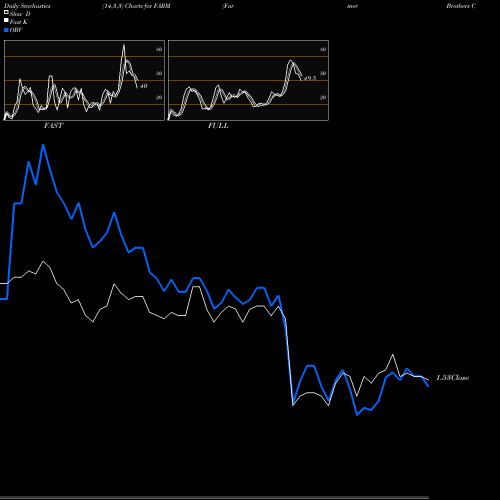Click the 'Daily Stochastics' title text
Image resolution: width=500 pixels, height=500 pixels.
click(x=27, y=6)
